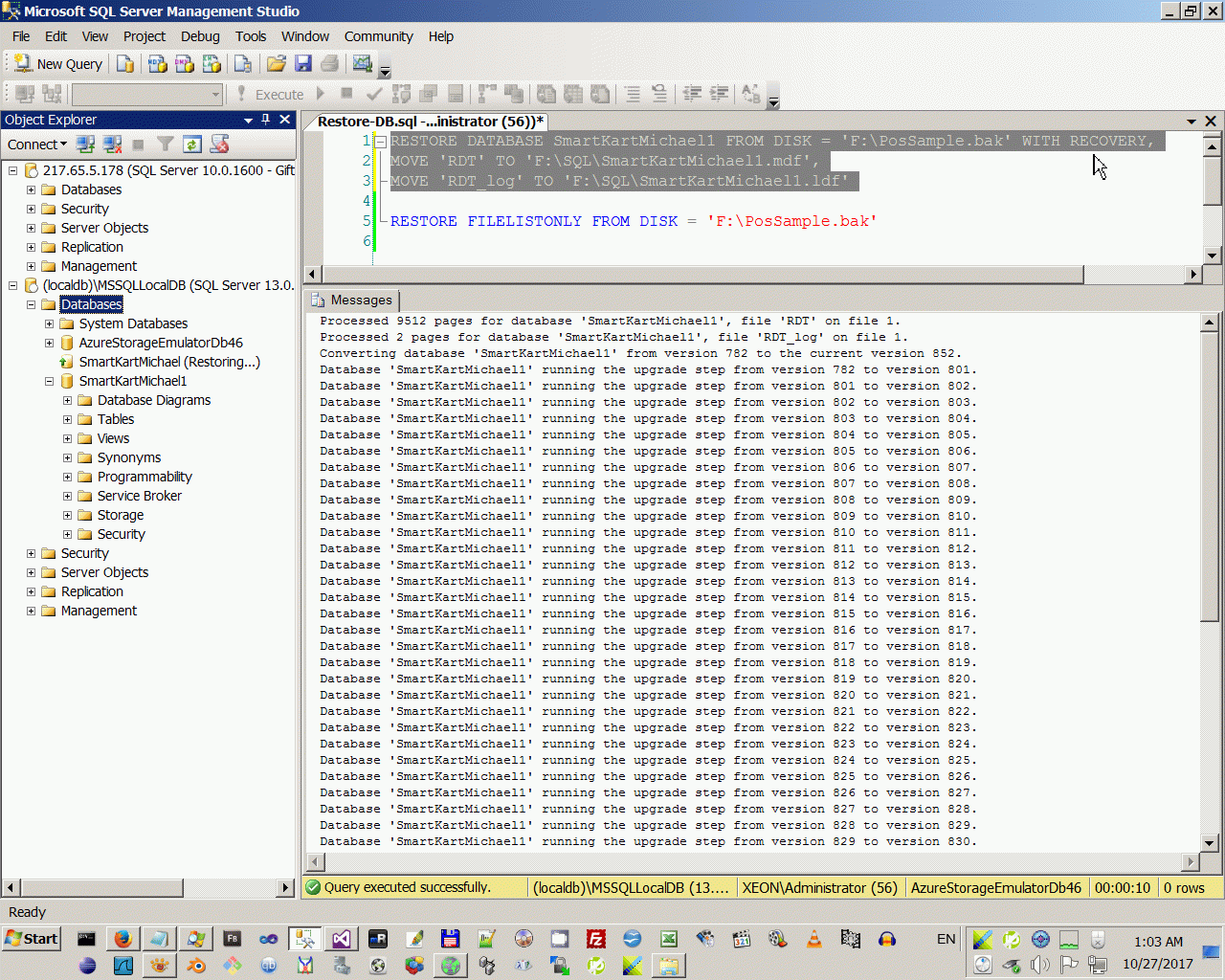This screenshot has height=980, width=1225.
Task: Click the Filter funnel icon in Object Explorer
Action: 166,145
